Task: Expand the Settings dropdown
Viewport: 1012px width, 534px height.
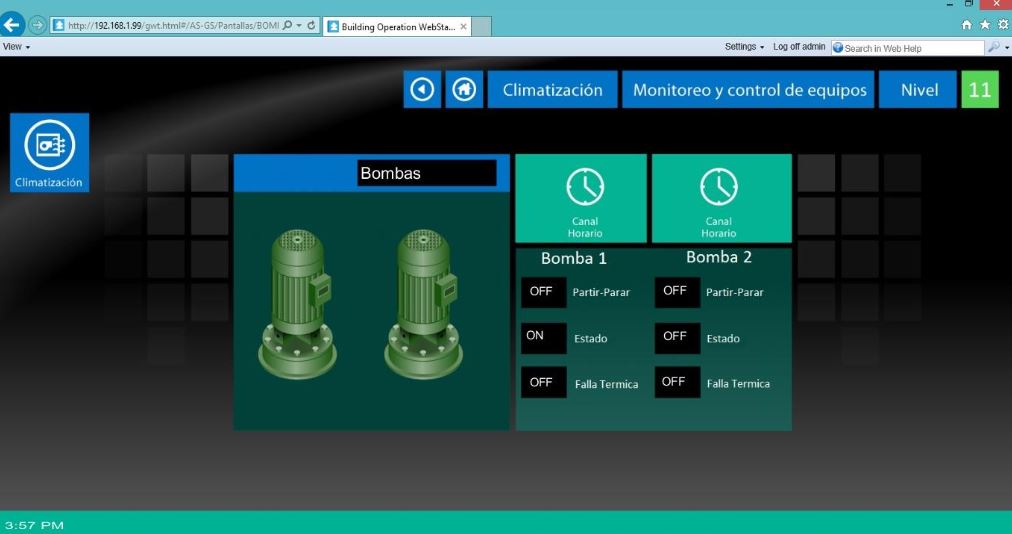Action: coord(744,47)
